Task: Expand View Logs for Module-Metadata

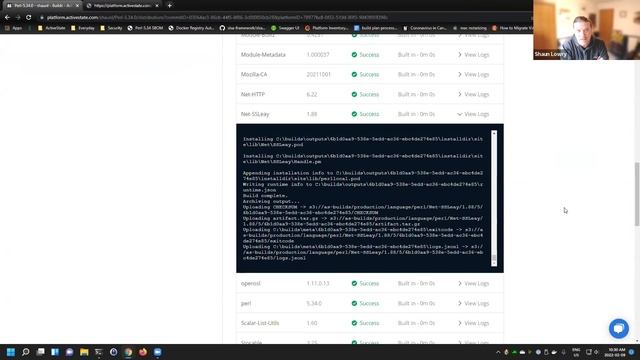Action: (473, 55)
